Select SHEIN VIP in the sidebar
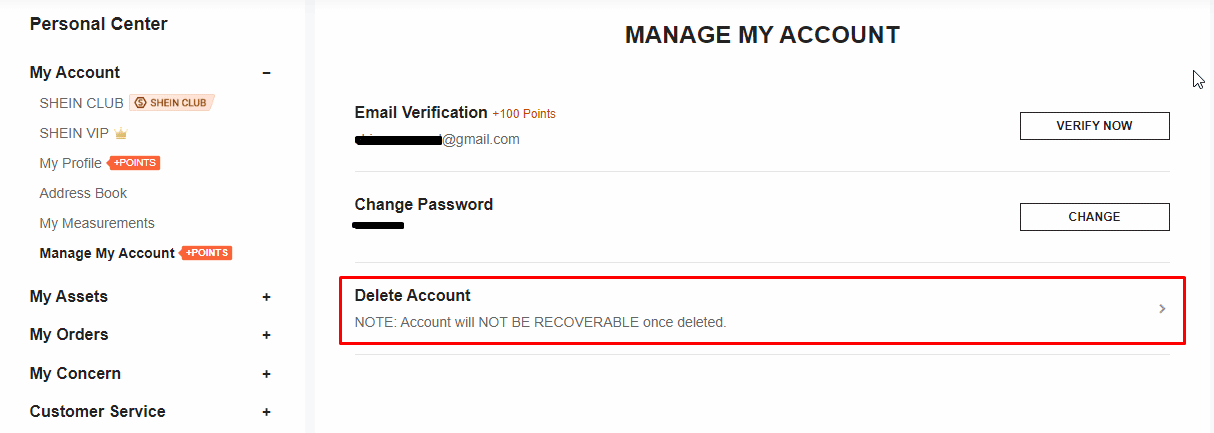1214x433 pixels. pyautogui.click(x=75, y=133)
